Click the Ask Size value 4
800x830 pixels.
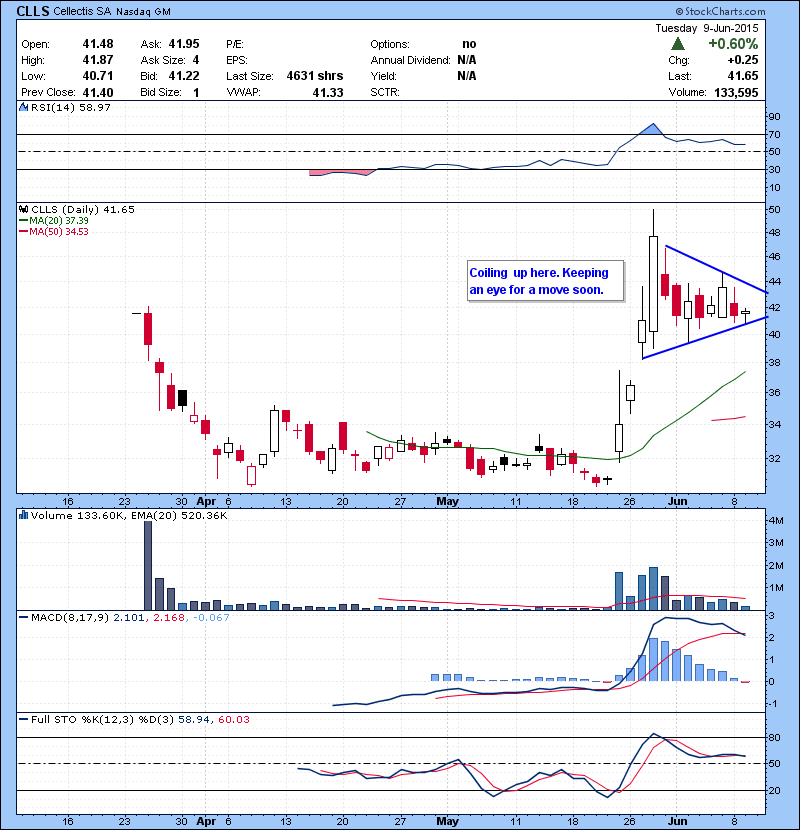(x=196, y=60)
